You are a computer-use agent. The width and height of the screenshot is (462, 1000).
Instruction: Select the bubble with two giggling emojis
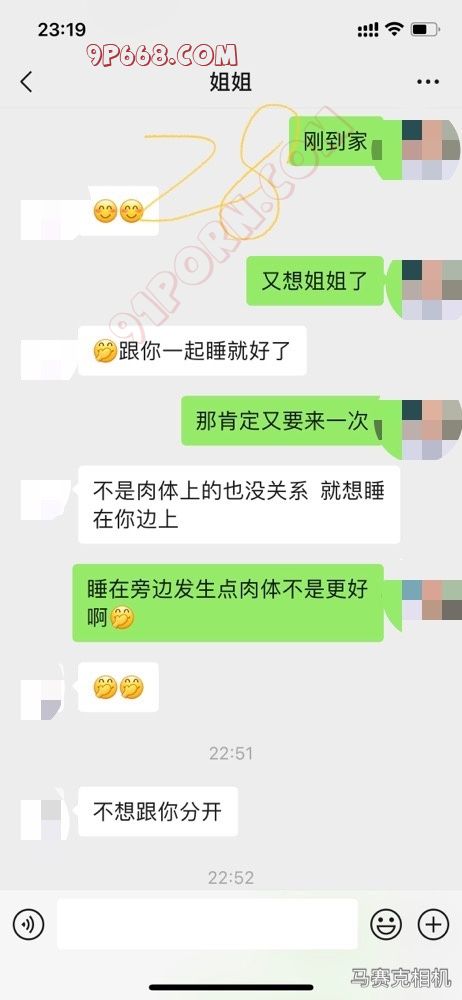[x=119, y=688]
